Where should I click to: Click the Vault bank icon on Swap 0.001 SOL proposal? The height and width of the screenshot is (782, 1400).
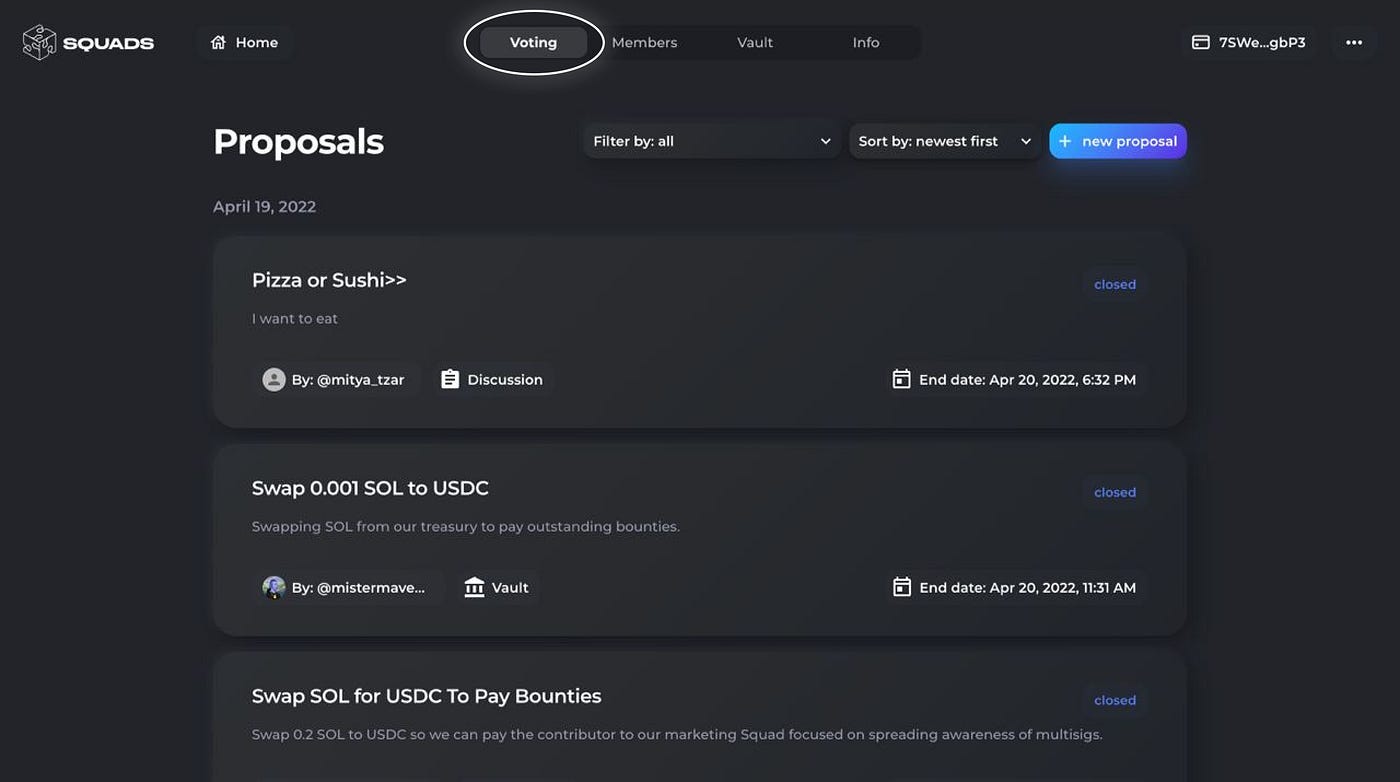click(x=474, y=587)
